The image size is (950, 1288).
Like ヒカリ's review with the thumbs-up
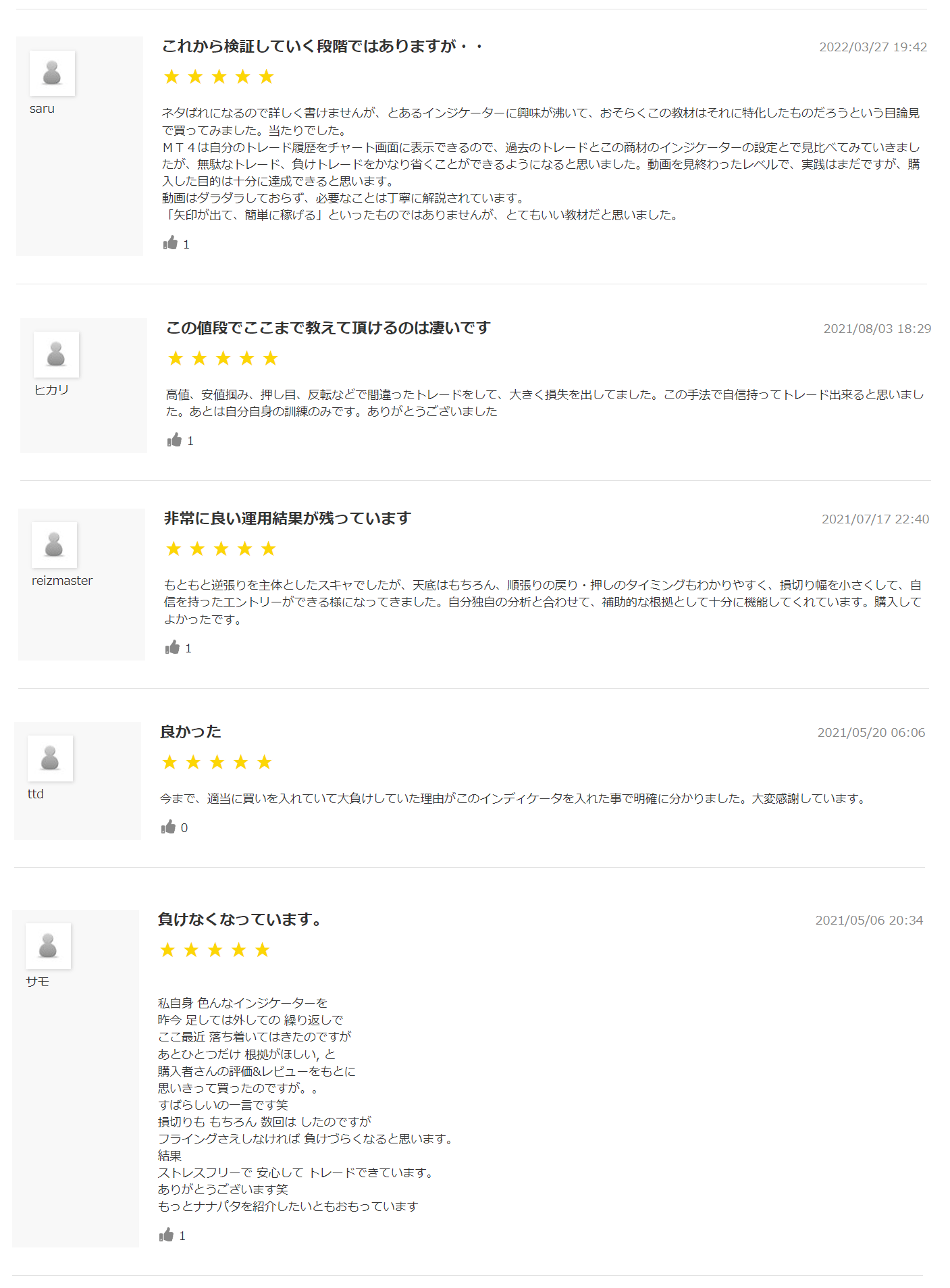click(x=174, y=440)
